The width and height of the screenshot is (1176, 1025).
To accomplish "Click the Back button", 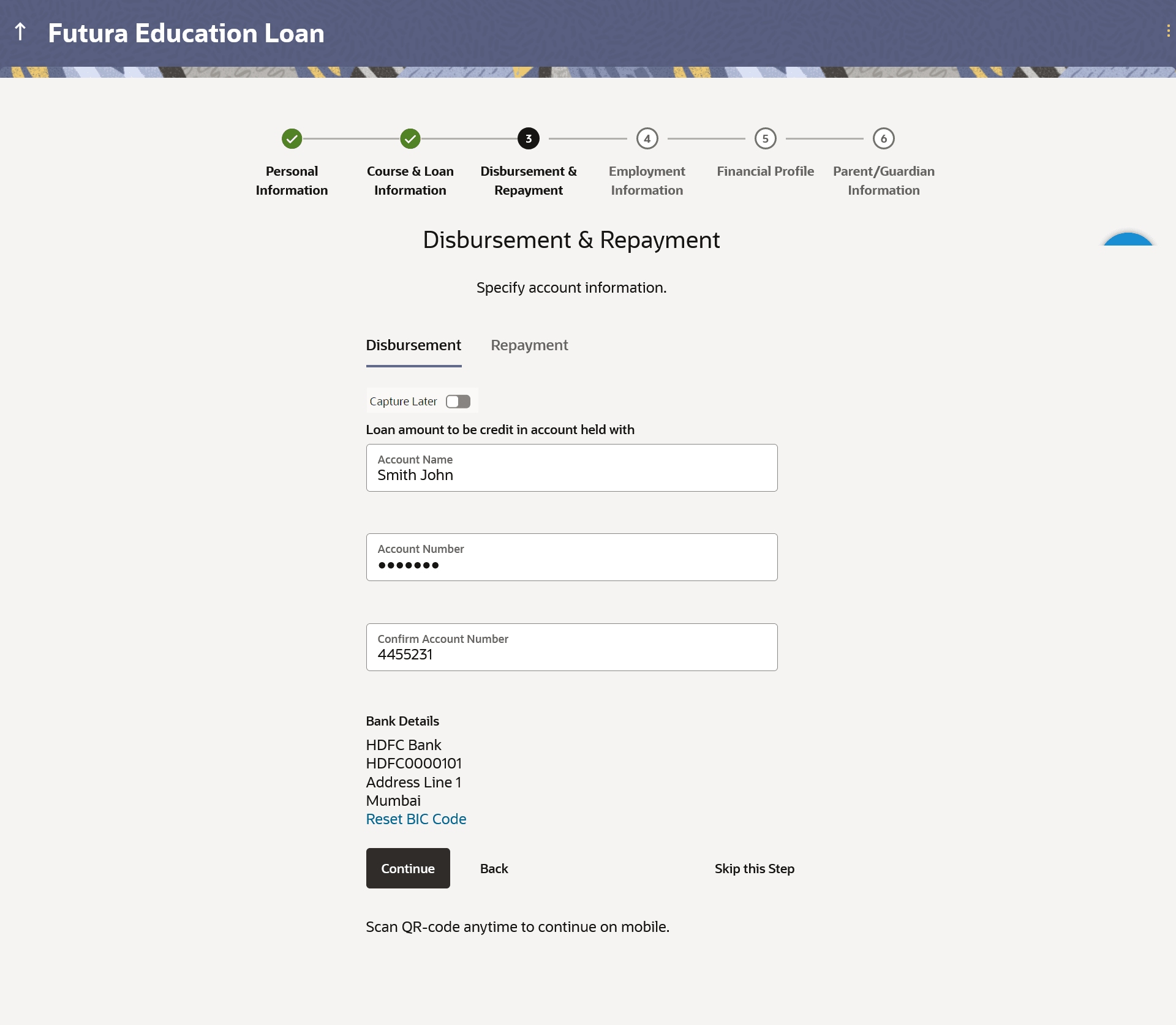I will tap(494, 869).
